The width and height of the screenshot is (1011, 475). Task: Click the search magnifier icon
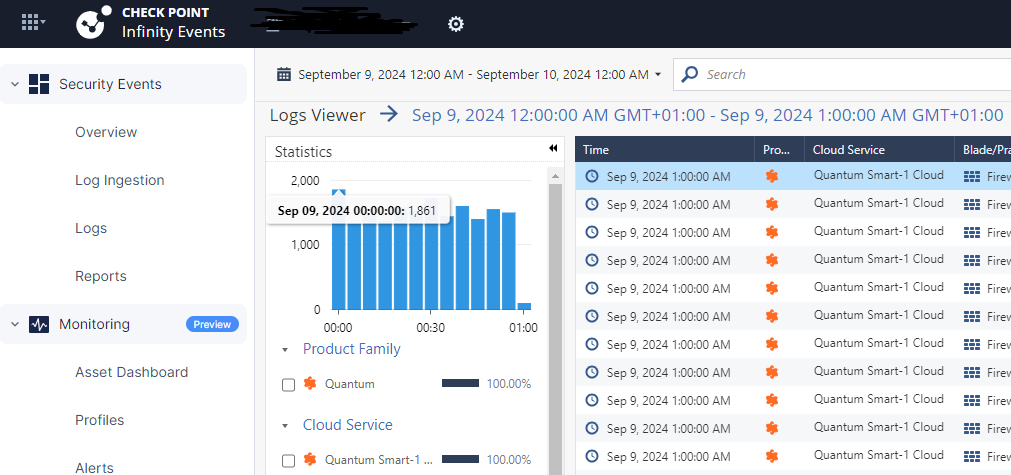690,74
